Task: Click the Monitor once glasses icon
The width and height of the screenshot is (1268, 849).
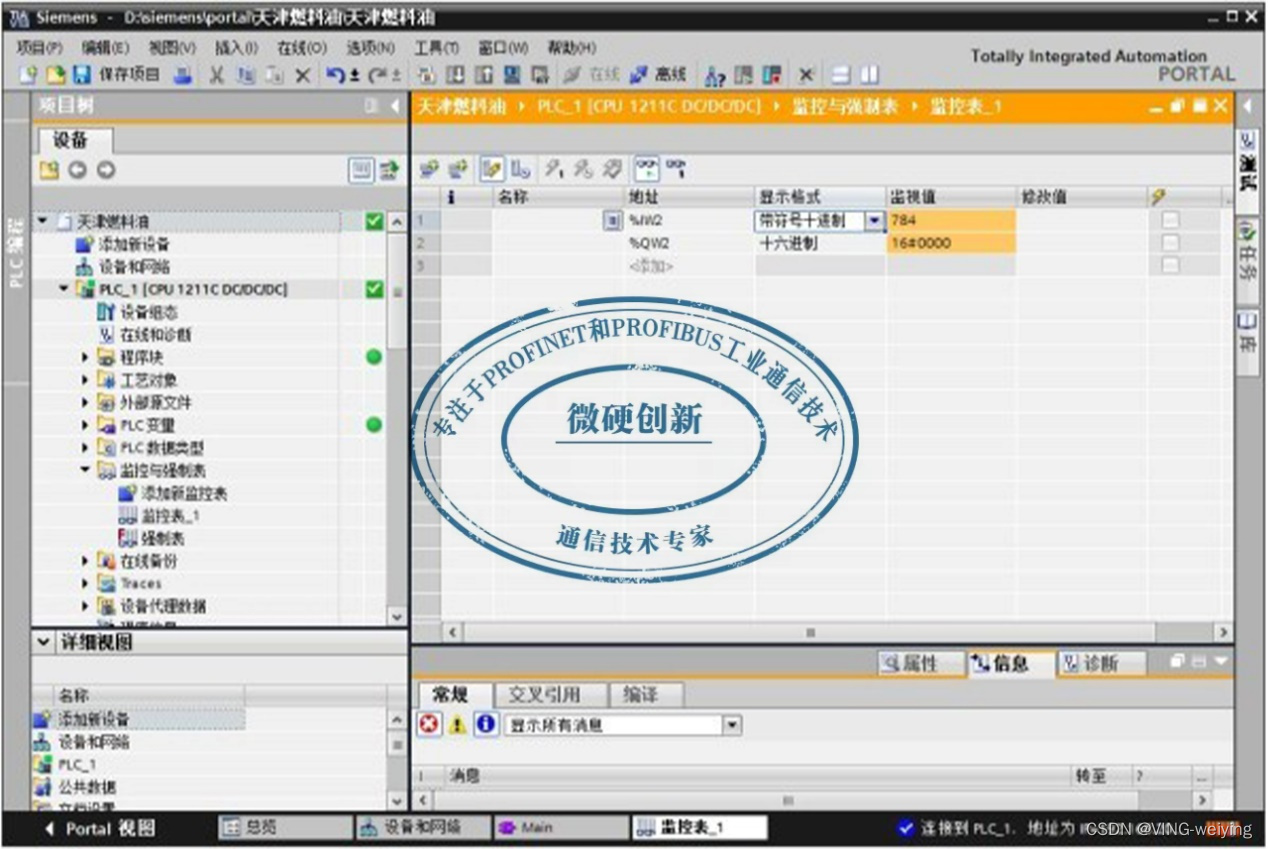Action: click(x=677, y=168)
